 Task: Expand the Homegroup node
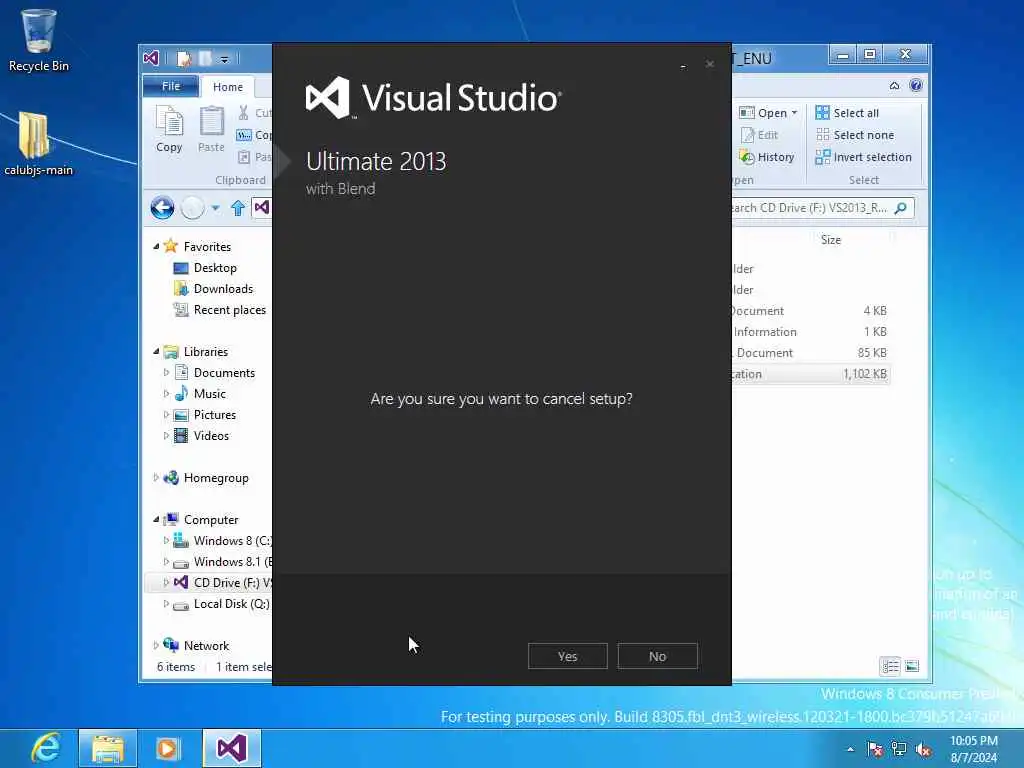pyautogui.click(x=156, y=477)
